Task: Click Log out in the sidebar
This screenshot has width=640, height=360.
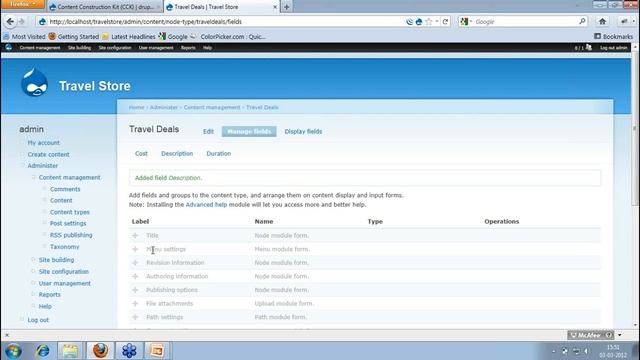Action: click(x=38, y=320)
